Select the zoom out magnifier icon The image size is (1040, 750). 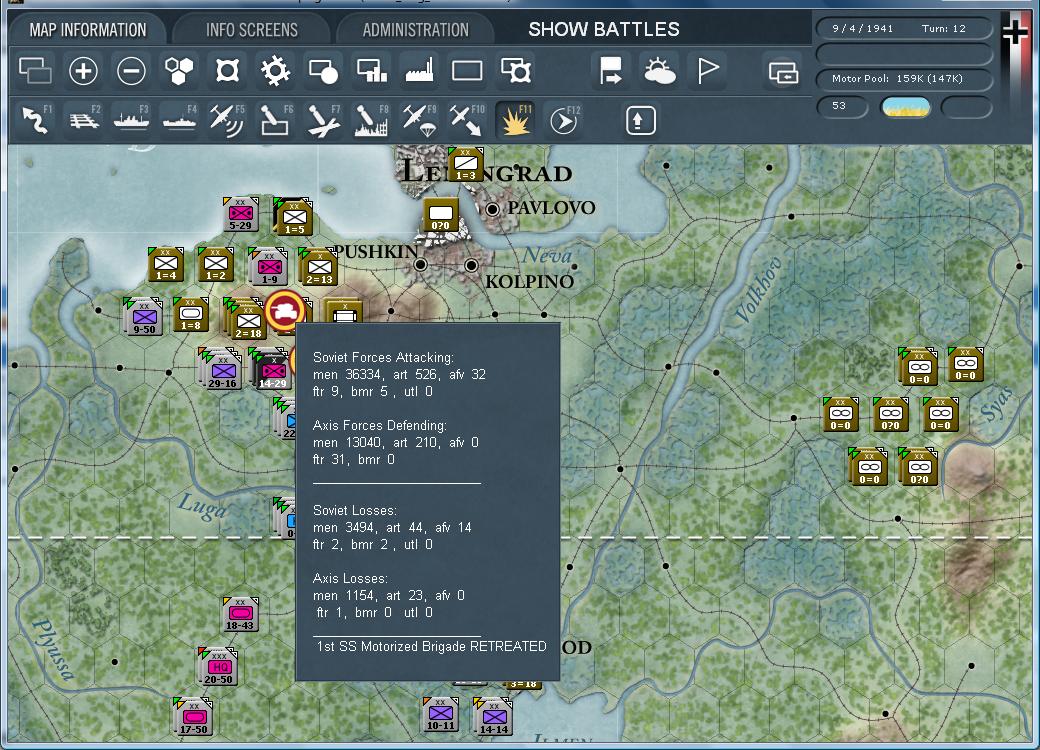pyautogui.click(x=132, y=71)
